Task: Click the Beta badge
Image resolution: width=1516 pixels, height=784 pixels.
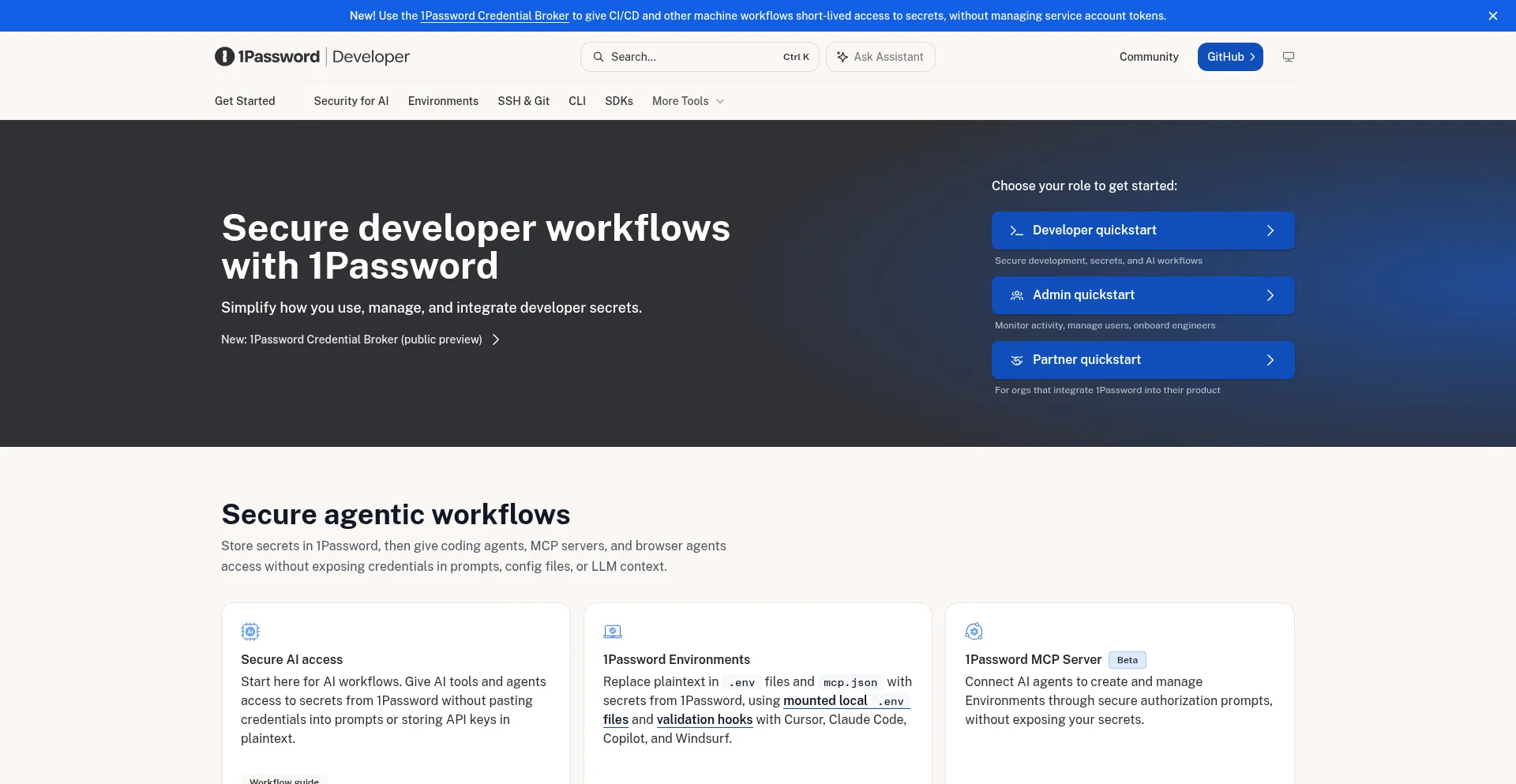Action: (1128, 660)
